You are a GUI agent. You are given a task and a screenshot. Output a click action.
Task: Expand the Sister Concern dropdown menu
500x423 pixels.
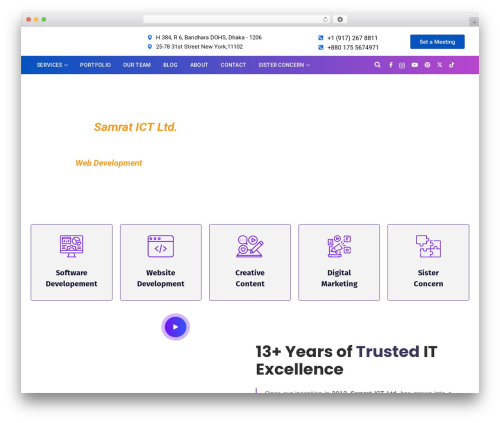pyautogui.click(x=284, y=65)
